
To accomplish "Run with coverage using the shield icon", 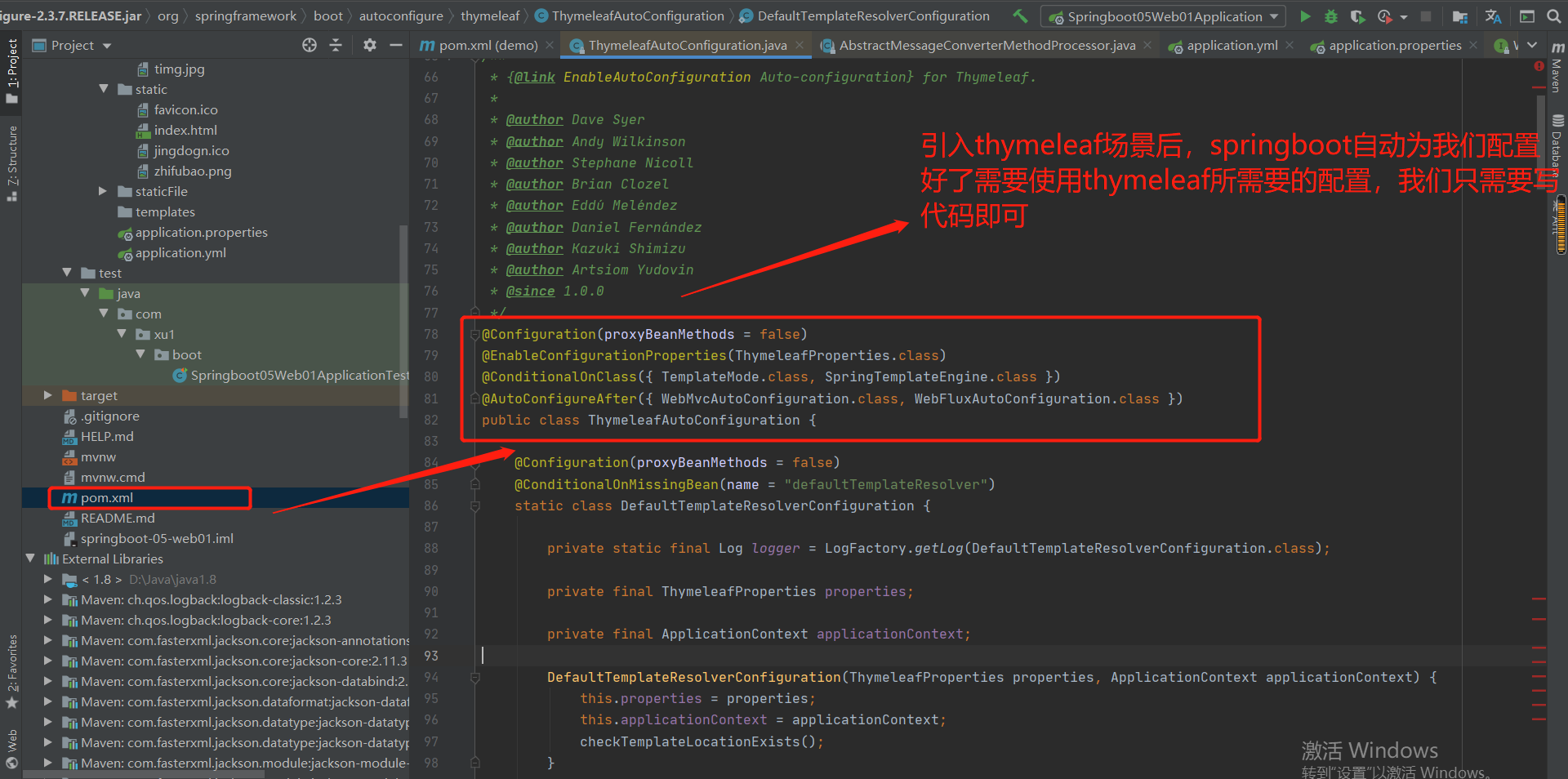I will (1357, 16).
